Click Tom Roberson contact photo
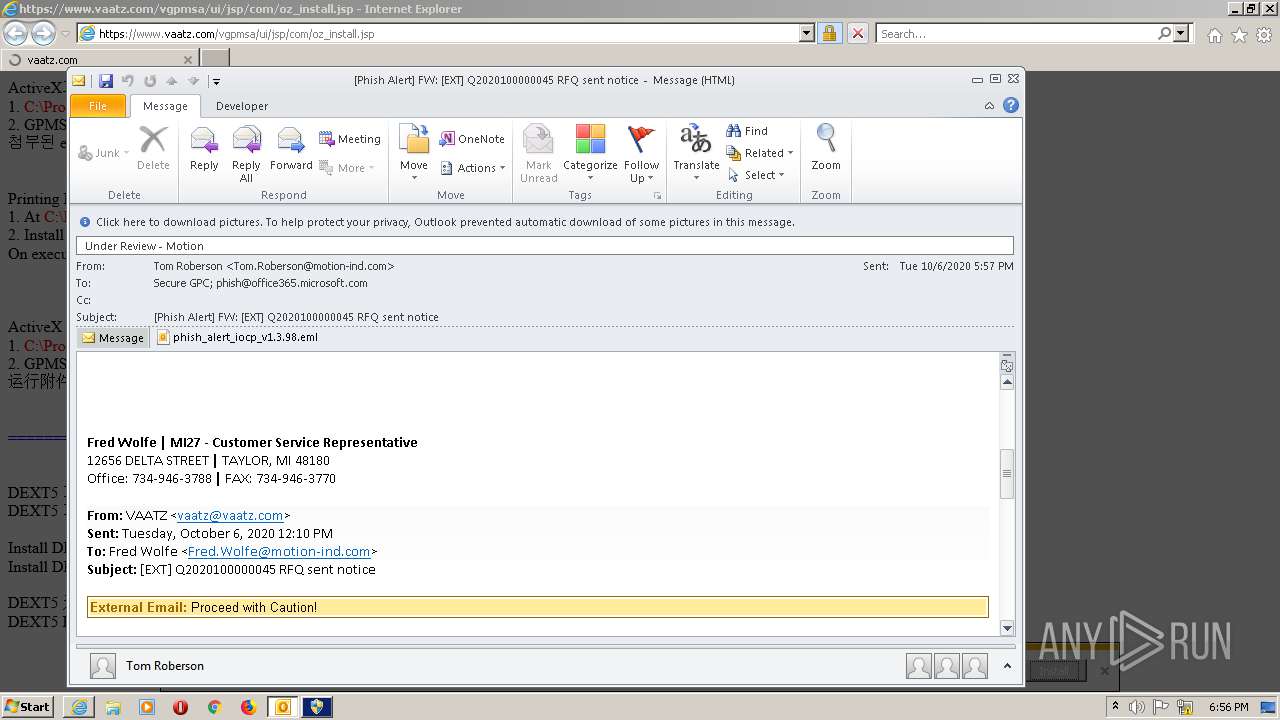Viewport: 1280px width, 720px height. pyautogui.click(x=102, y=666)
